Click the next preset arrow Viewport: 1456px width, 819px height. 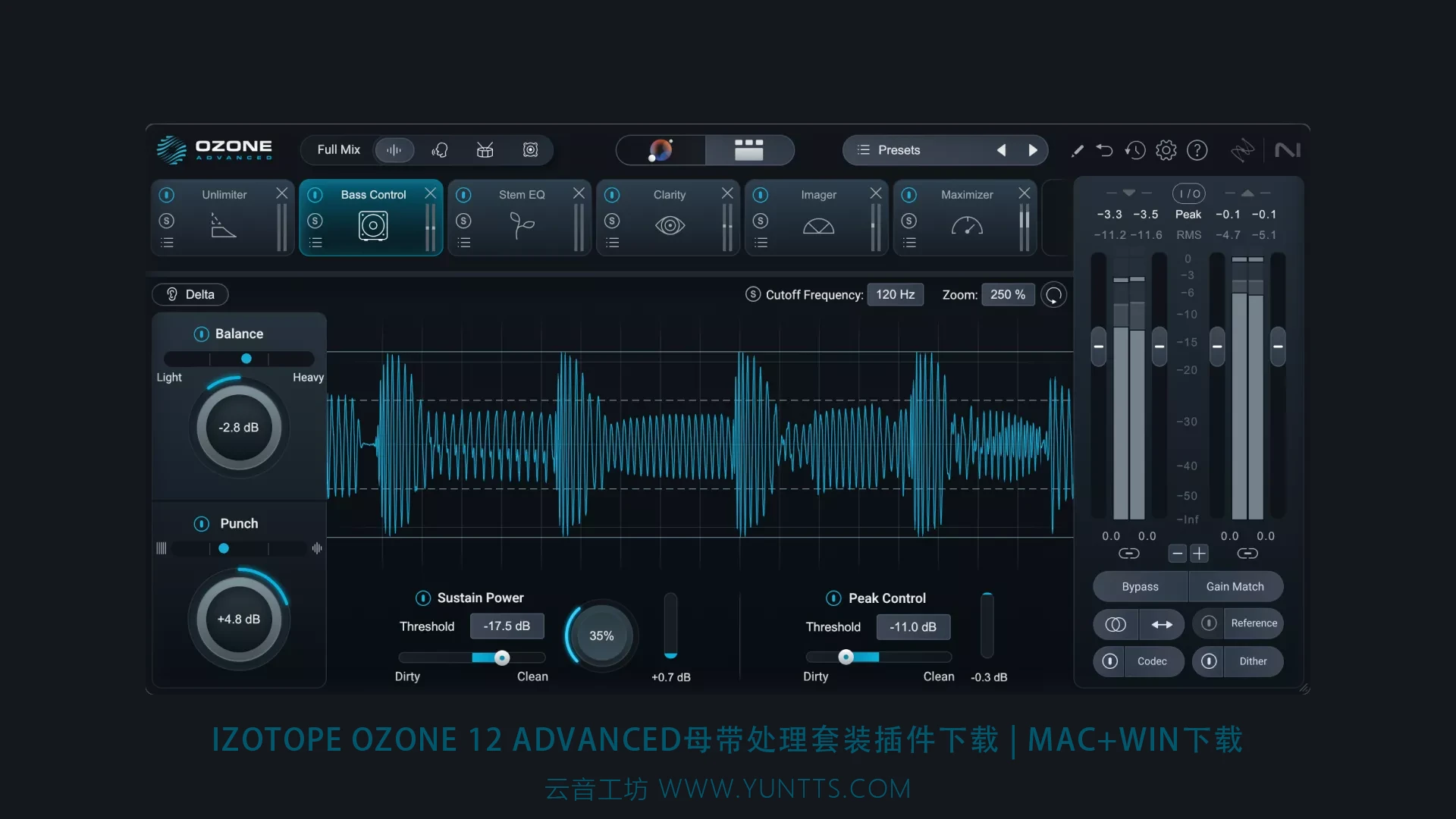tap(1033, 149)
